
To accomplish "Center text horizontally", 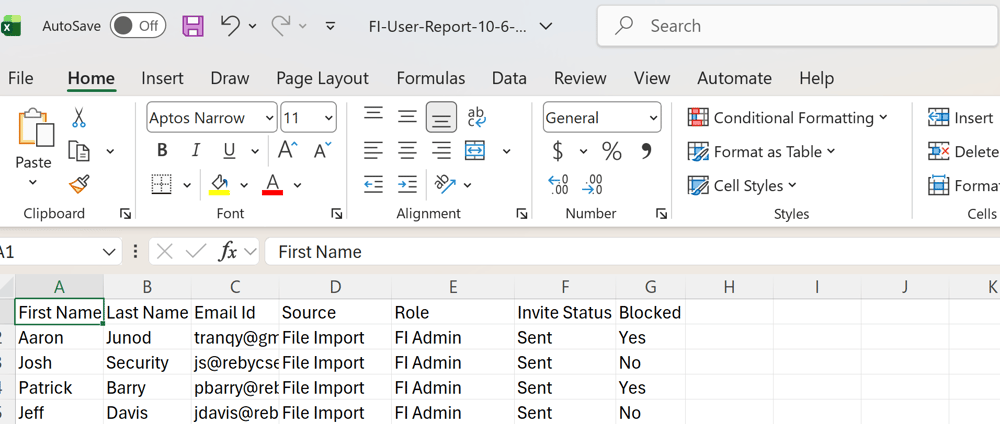I will (x=407, y=151).
